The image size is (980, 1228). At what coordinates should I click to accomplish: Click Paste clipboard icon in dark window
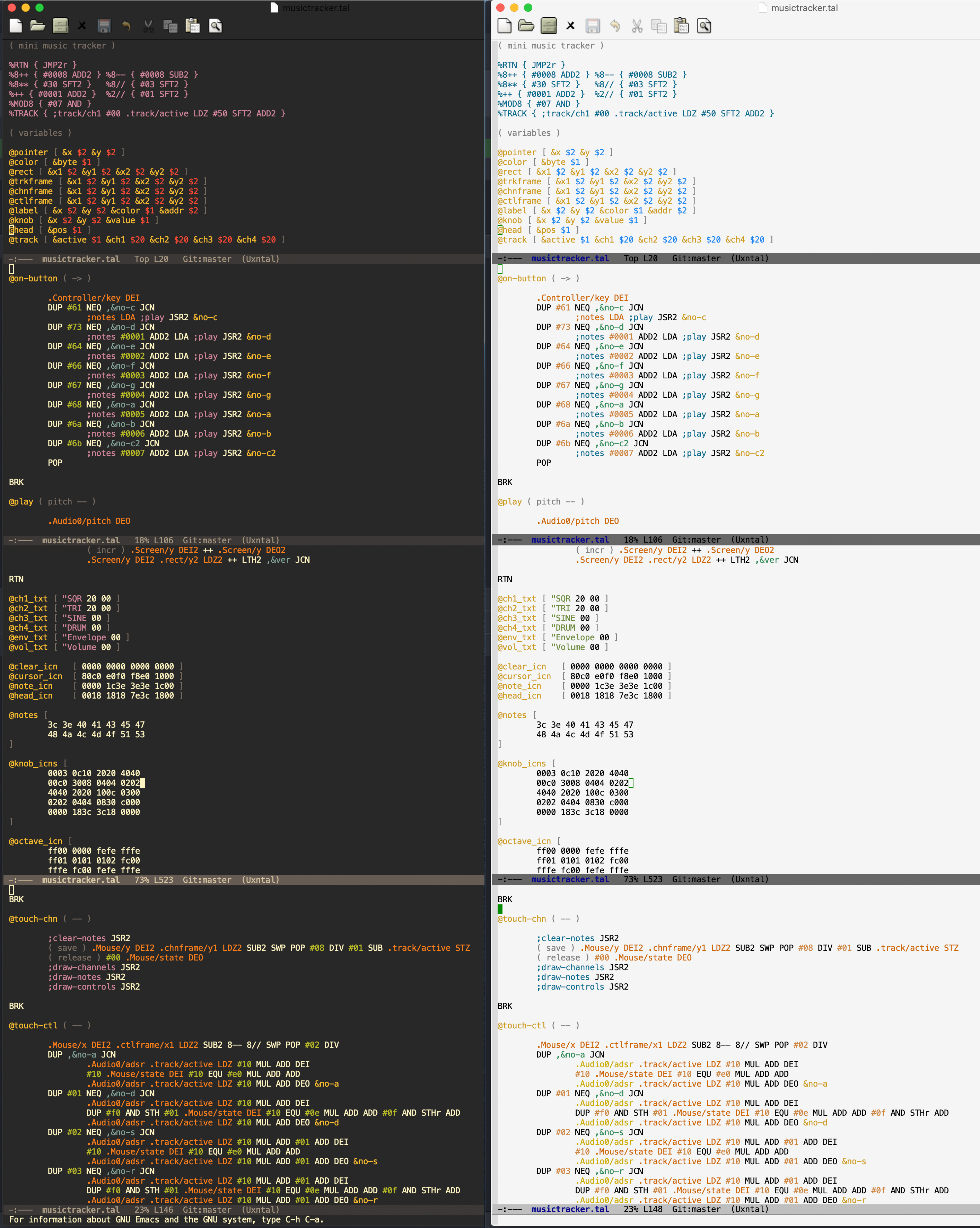(193, 26)
